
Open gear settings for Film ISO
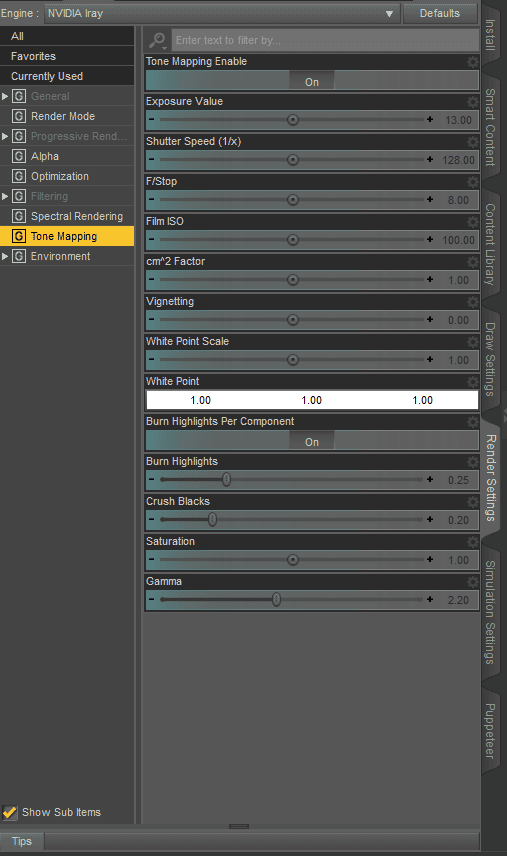tap(473, 222)
